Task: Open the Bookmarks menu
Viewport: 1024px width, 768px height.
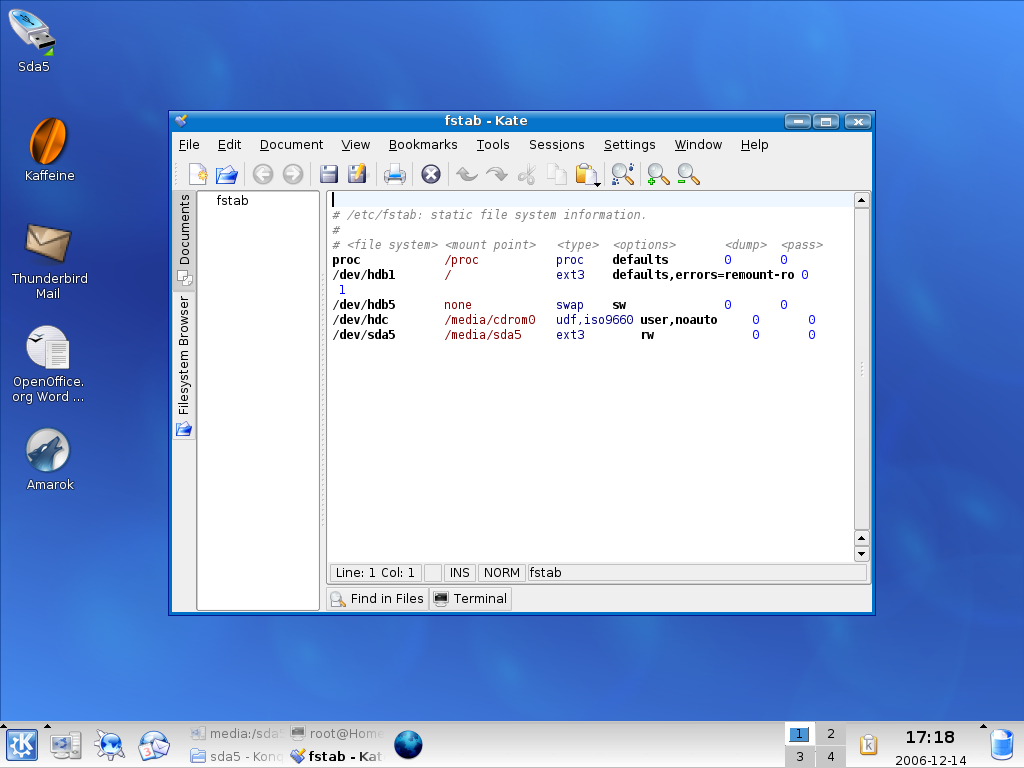Action: (422, 145)
